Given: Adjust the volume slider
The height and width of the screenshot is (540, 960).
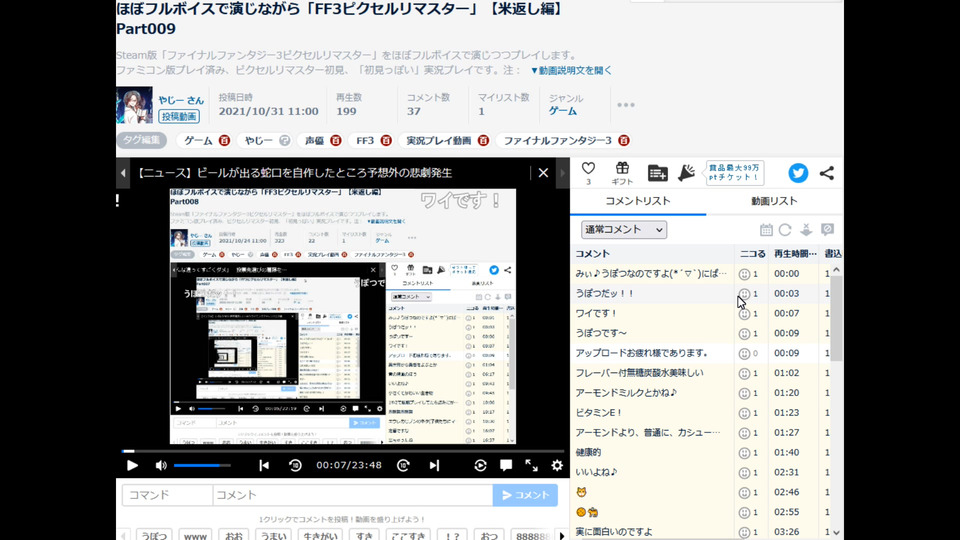Looking at the screenshot, I should (x=202, y=465).
